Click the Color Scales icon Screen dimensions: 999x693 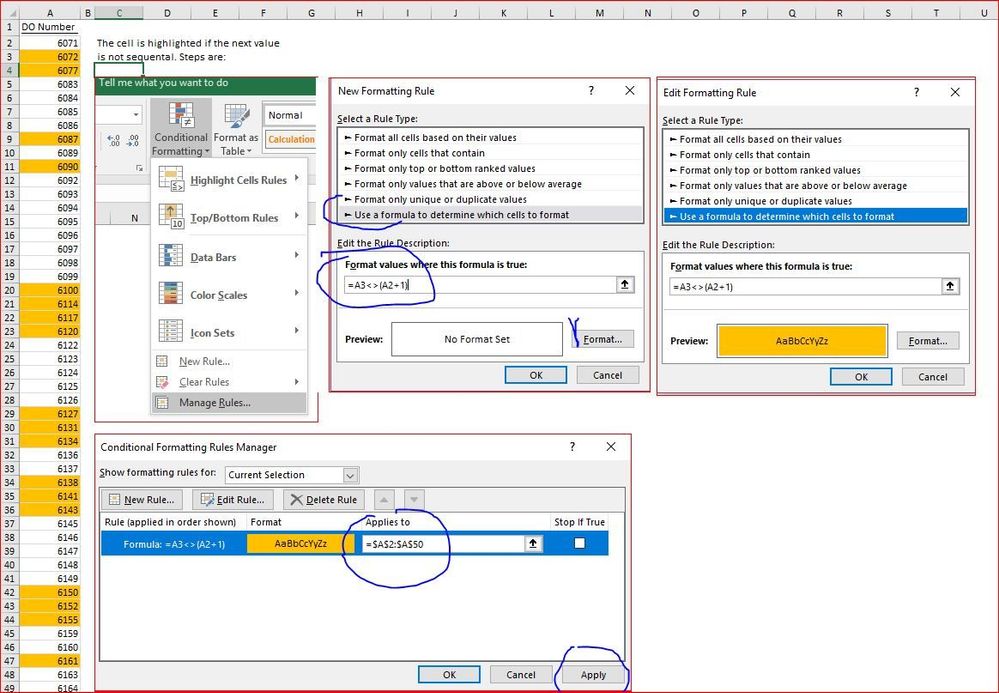click(171, 294)
